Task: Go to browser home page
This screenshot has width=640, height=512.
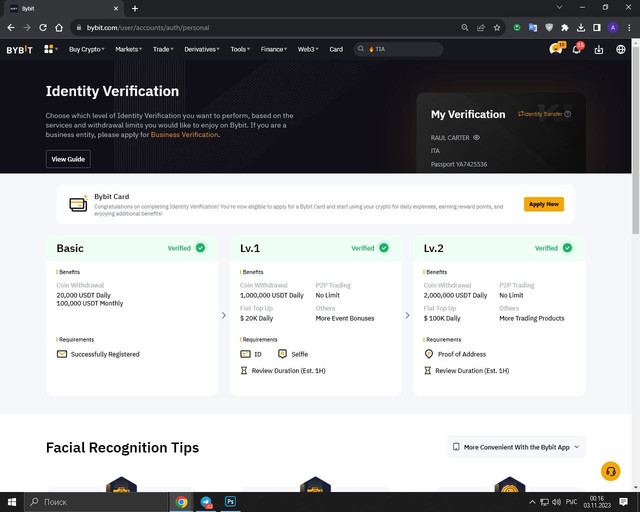Action: [x=59, y=27]
